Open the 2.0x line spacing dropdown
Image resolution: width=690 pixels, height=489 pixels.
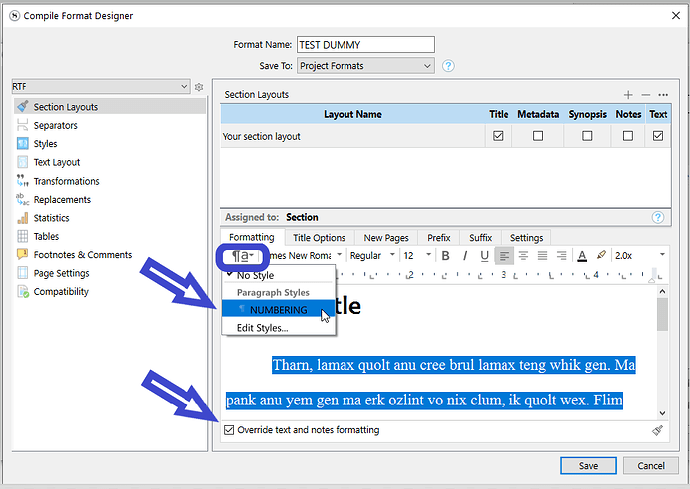click(x=640, y=256)
